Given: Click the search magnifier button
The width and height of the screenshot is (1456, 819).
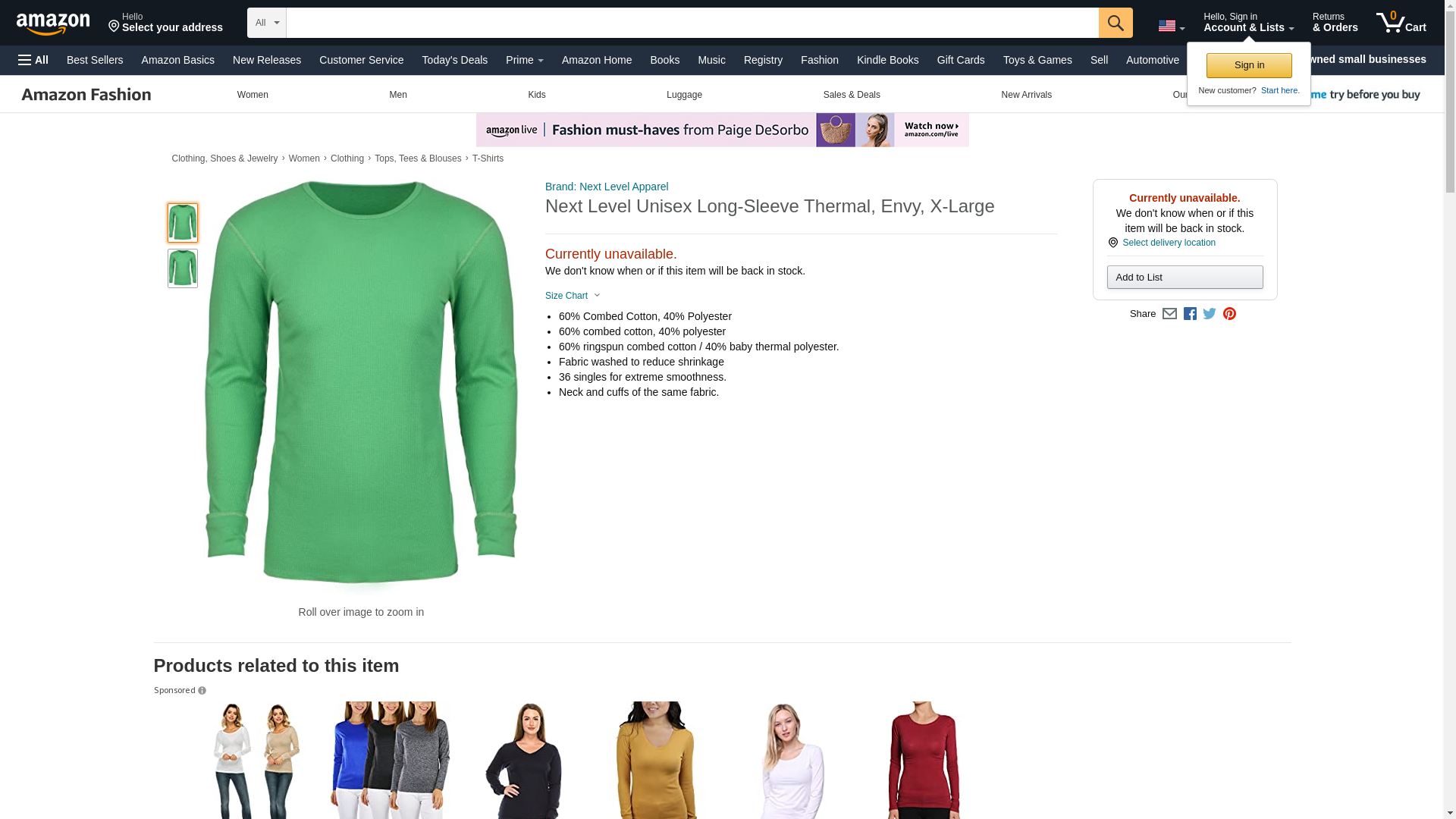Looking at the screenshot, I should pyautogui.click(x=1115, y=23).
